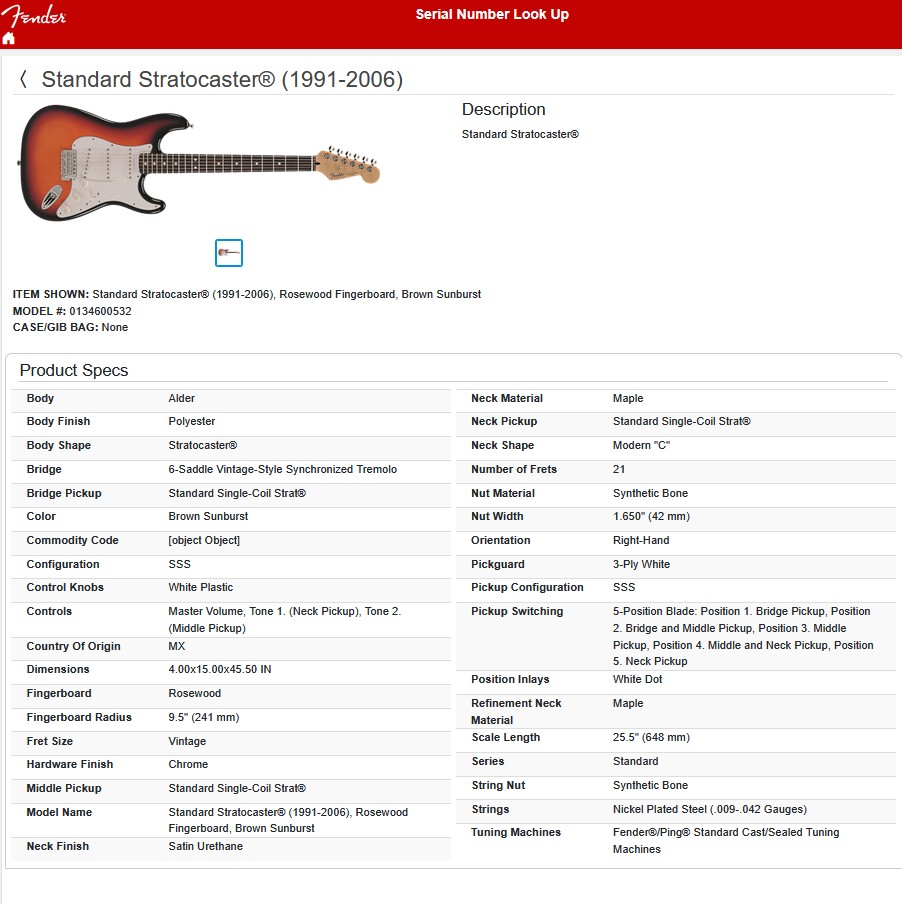
Task: Click the Model Name label
Action: [x=59, y=812]
